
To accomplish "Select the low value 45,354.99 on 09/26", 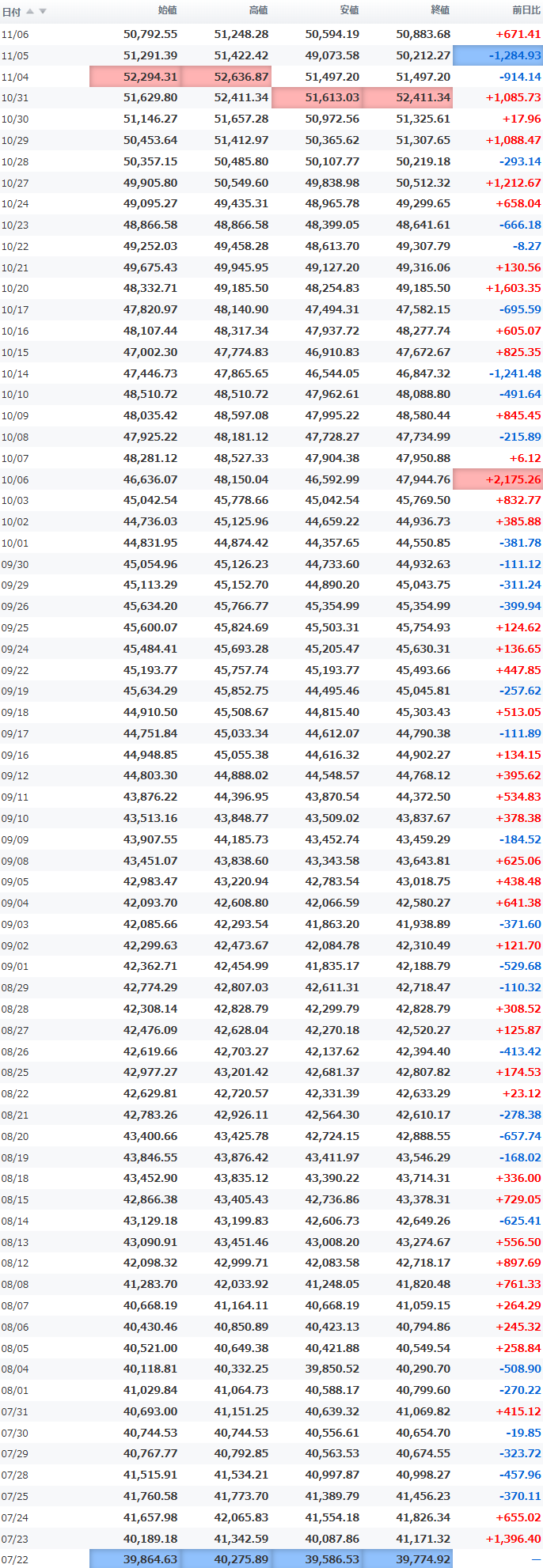I will point(332,606).
